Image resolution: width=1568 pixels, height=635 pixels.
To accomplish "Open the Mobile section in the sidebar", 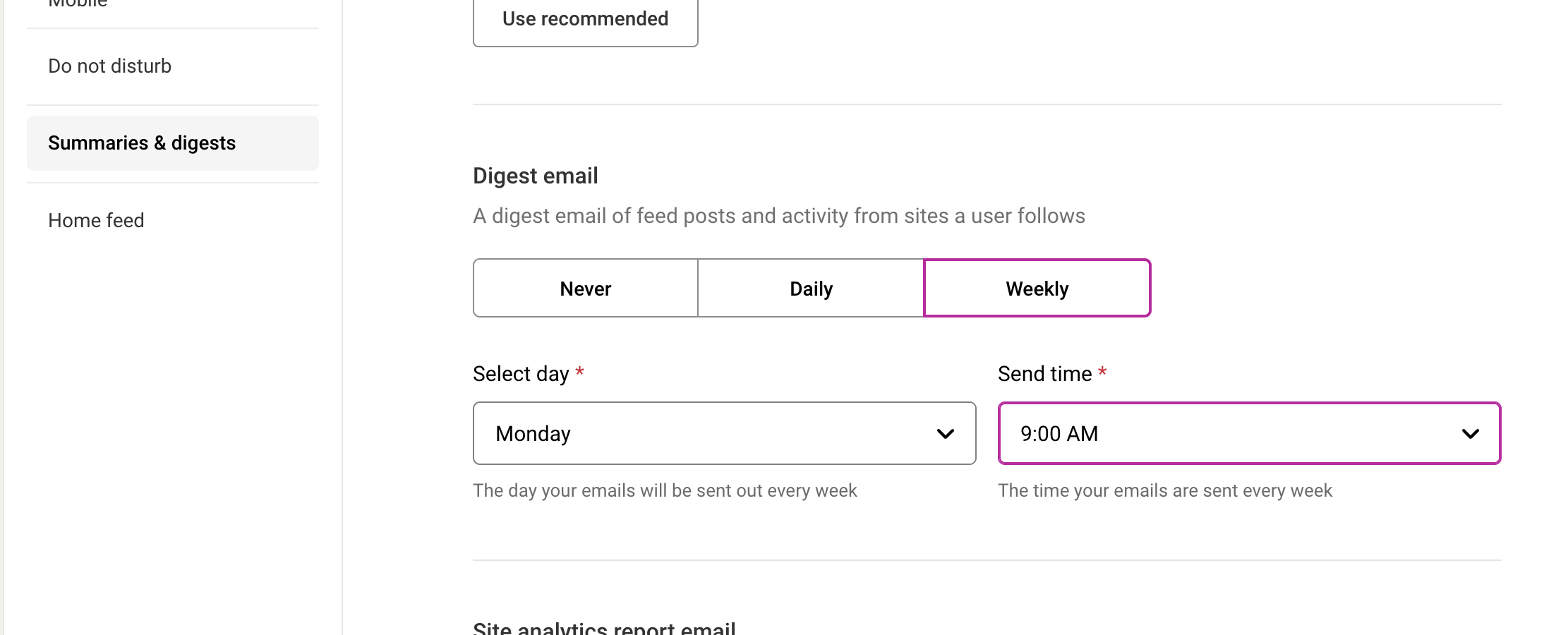I will [78, 4].
